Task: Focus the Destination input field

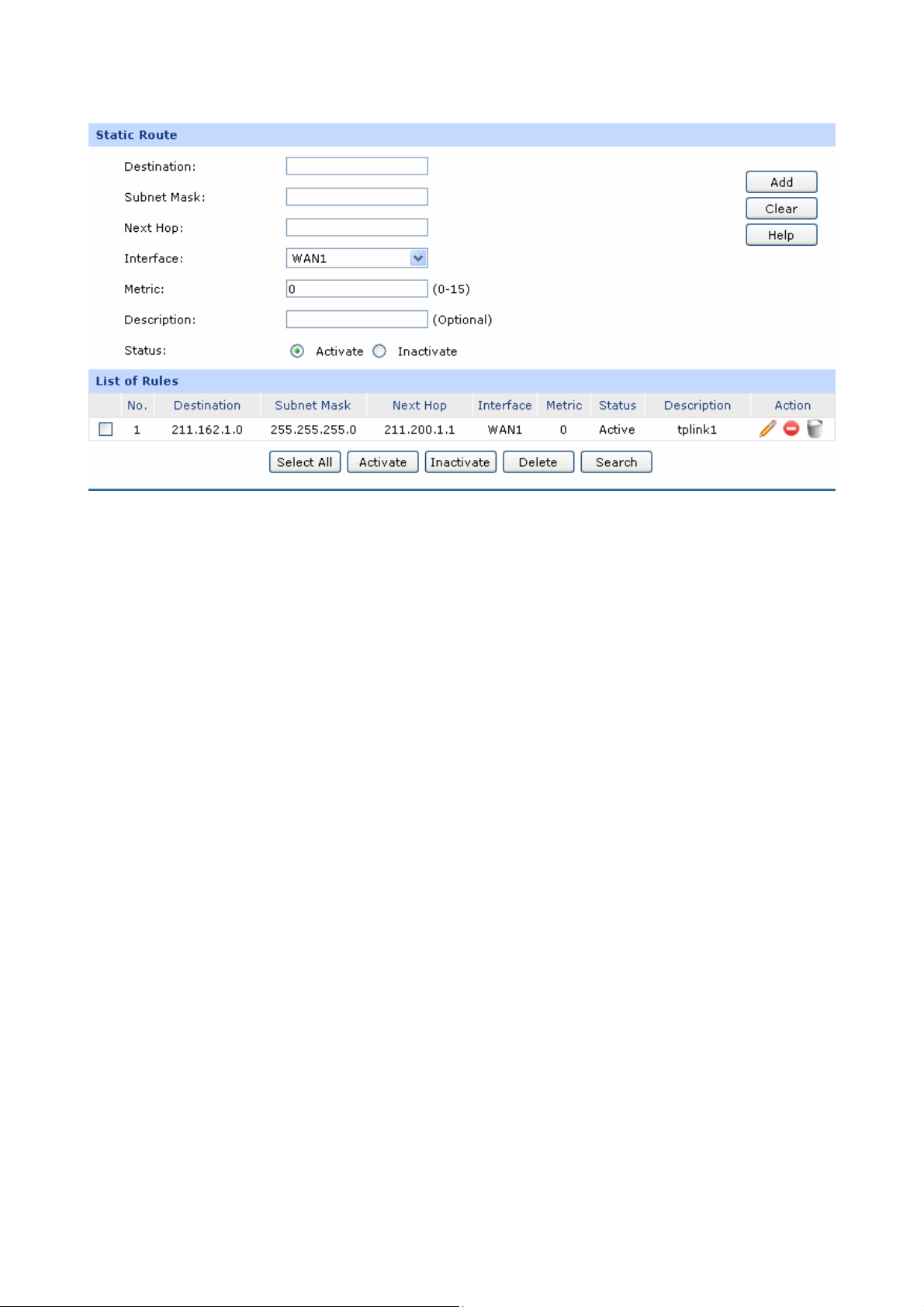Action: click(x=357, y=166)
